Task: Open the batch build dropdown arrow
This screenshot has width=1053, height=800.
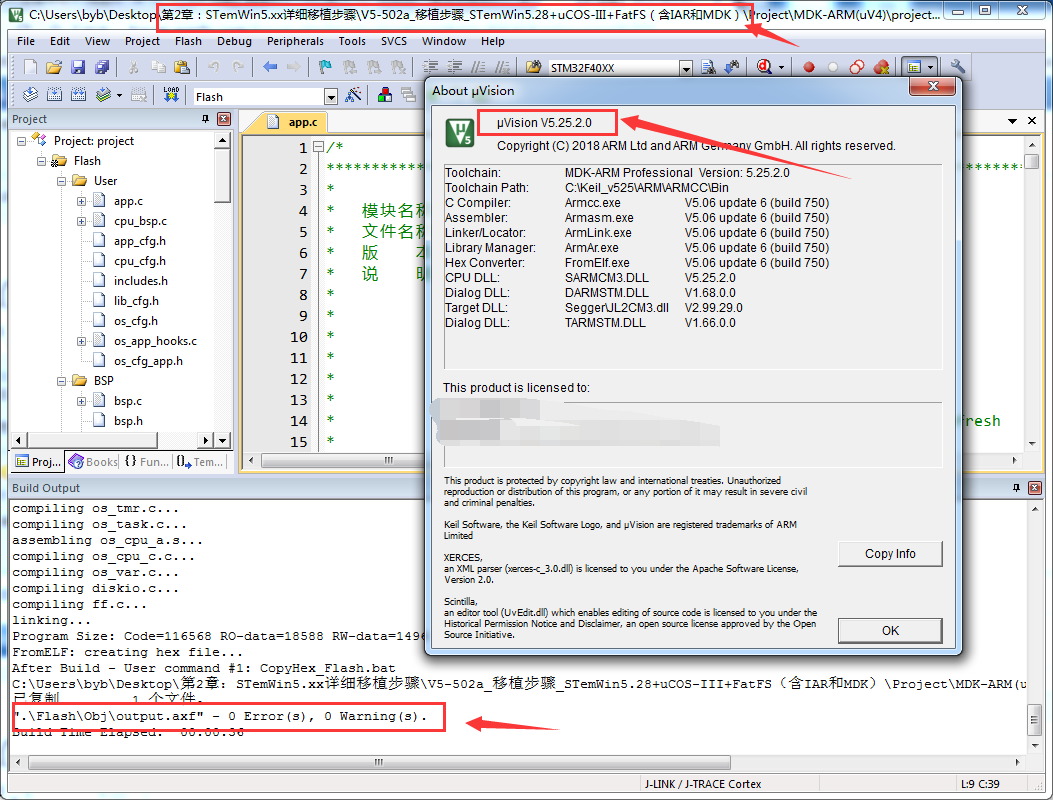Action: (x=119, y=95)
